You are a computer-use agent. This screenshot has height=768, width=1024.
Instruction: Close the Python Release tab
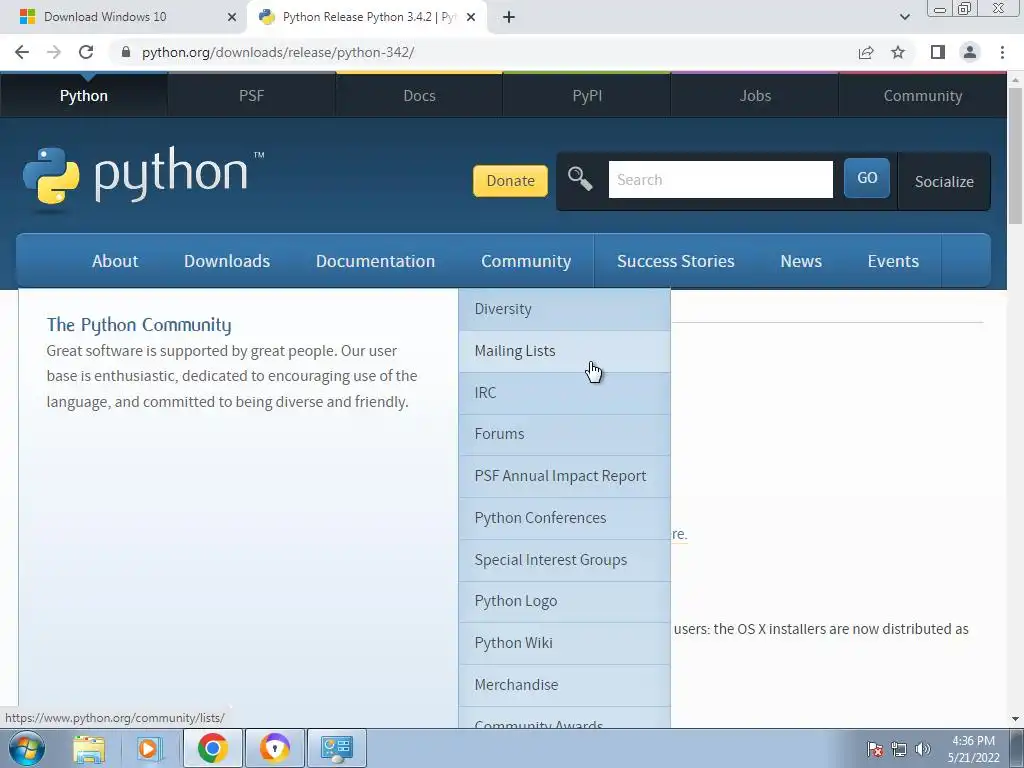(471, 17)
